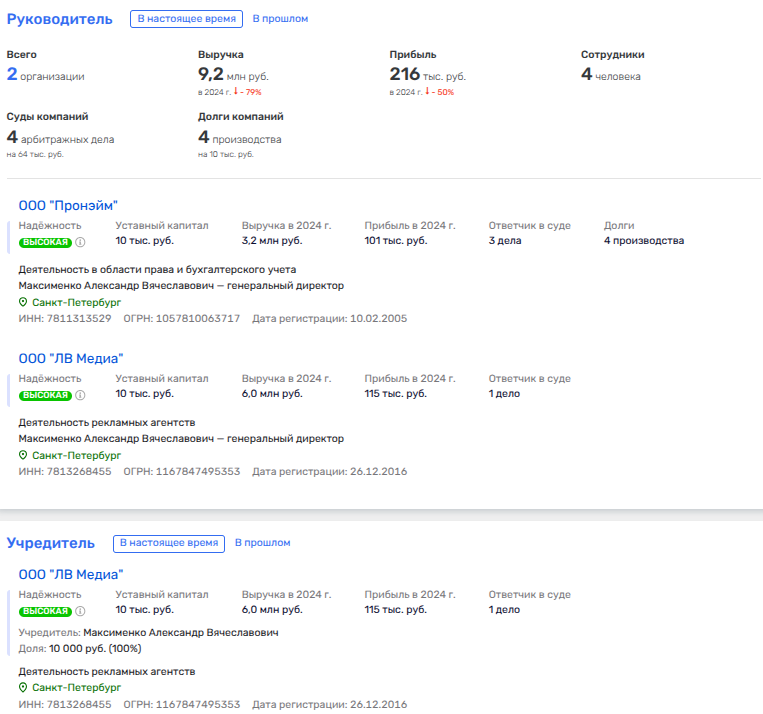Click the Руководитель section heading
The image size is (763, 714).
pos(60,19)
